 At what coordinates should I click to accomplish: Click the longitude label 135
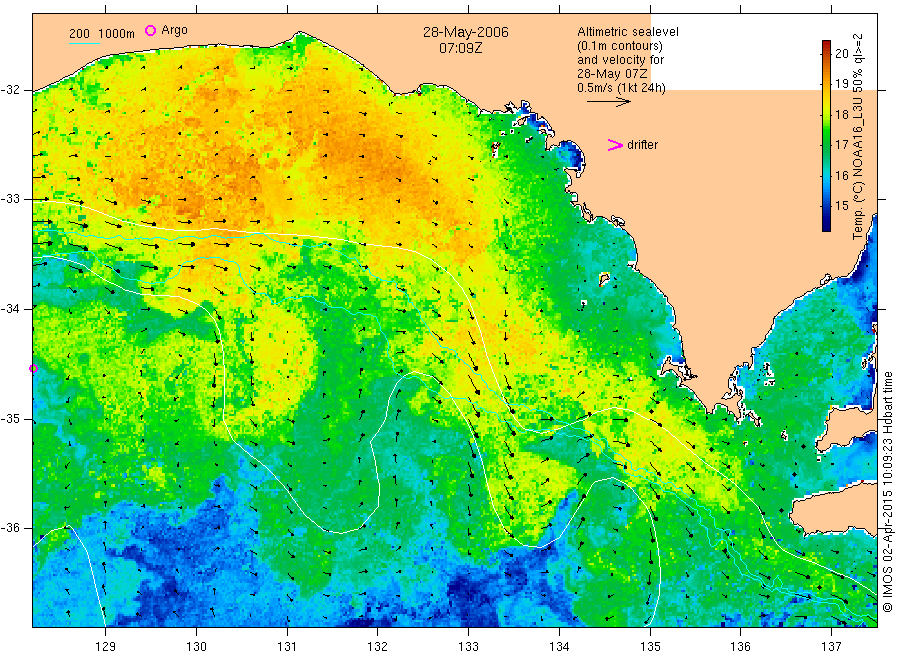pyautogui.click(x=650, y=647)
